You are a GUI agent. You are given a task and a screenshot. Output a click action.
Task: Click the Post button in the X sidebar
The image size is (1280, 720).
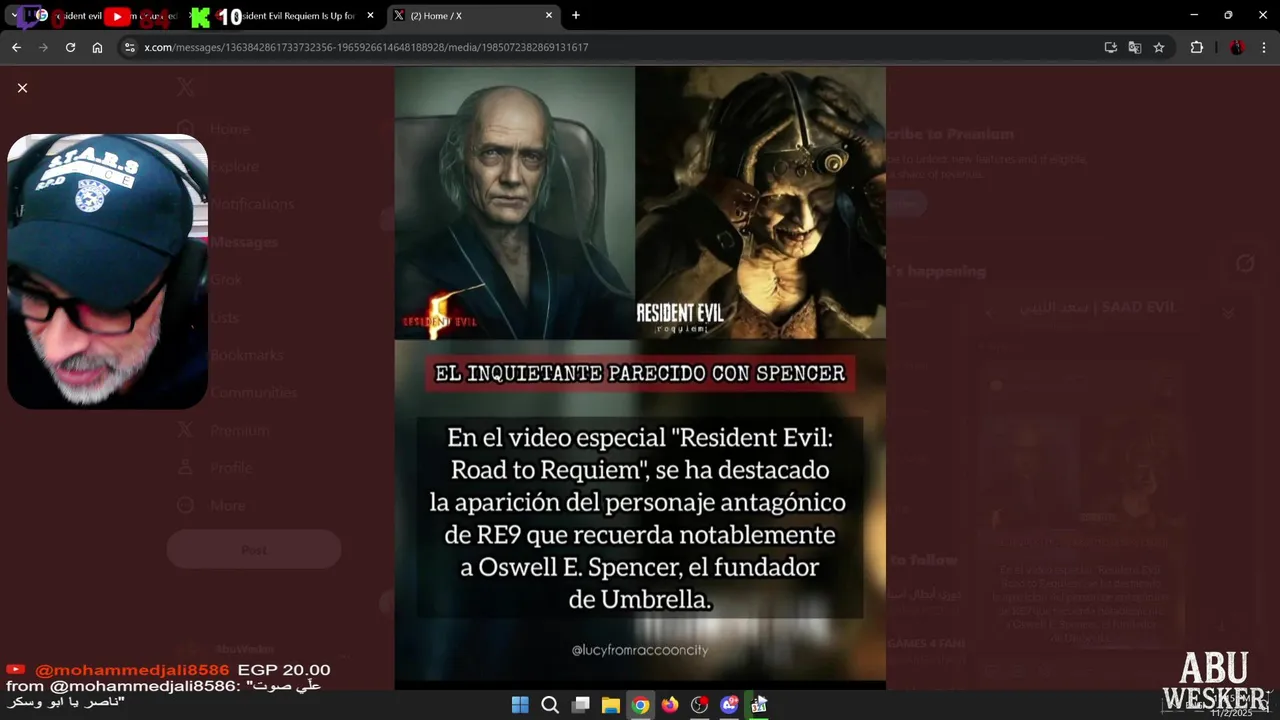[x=254, y=550]
